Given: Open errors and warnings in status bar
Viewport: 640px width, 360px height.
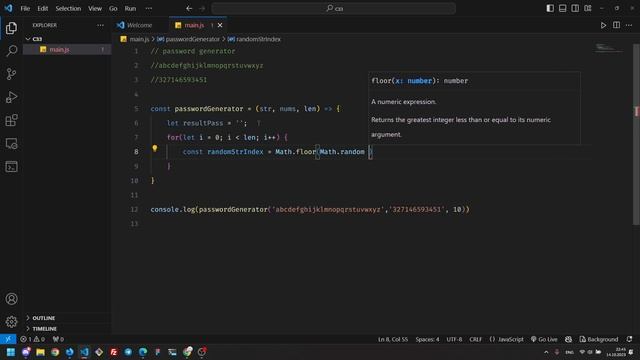Looking at the screenshot, I should (x=33, y=339).
